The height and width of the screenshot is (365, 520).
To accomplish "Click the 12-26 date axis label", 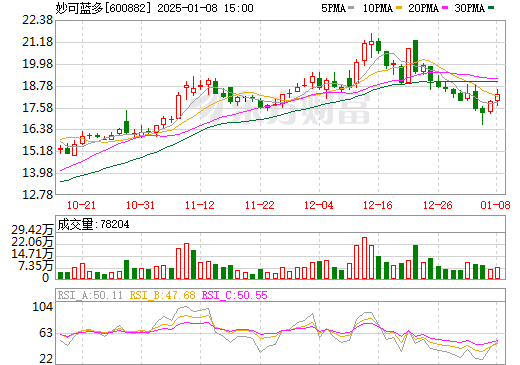I will point(438,205).
